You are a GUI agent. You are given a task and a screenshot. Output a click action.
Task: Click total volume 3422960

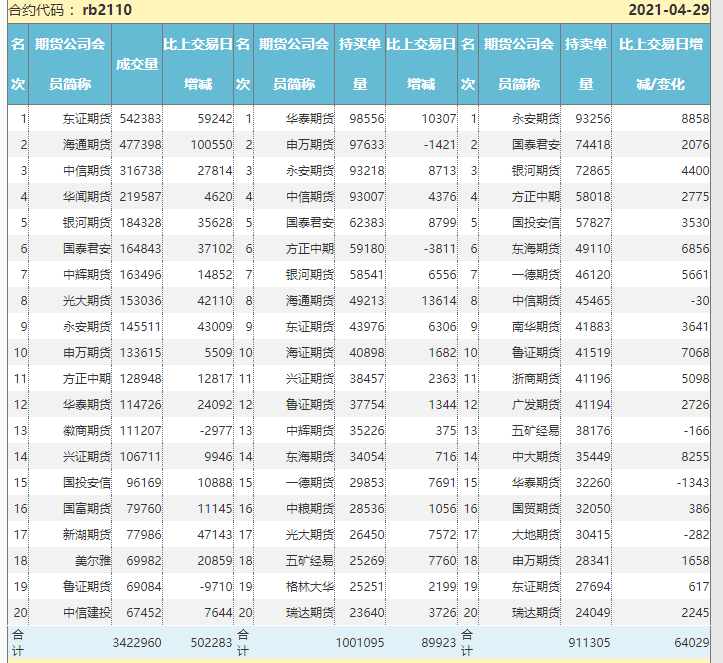(x=137, y=643)
